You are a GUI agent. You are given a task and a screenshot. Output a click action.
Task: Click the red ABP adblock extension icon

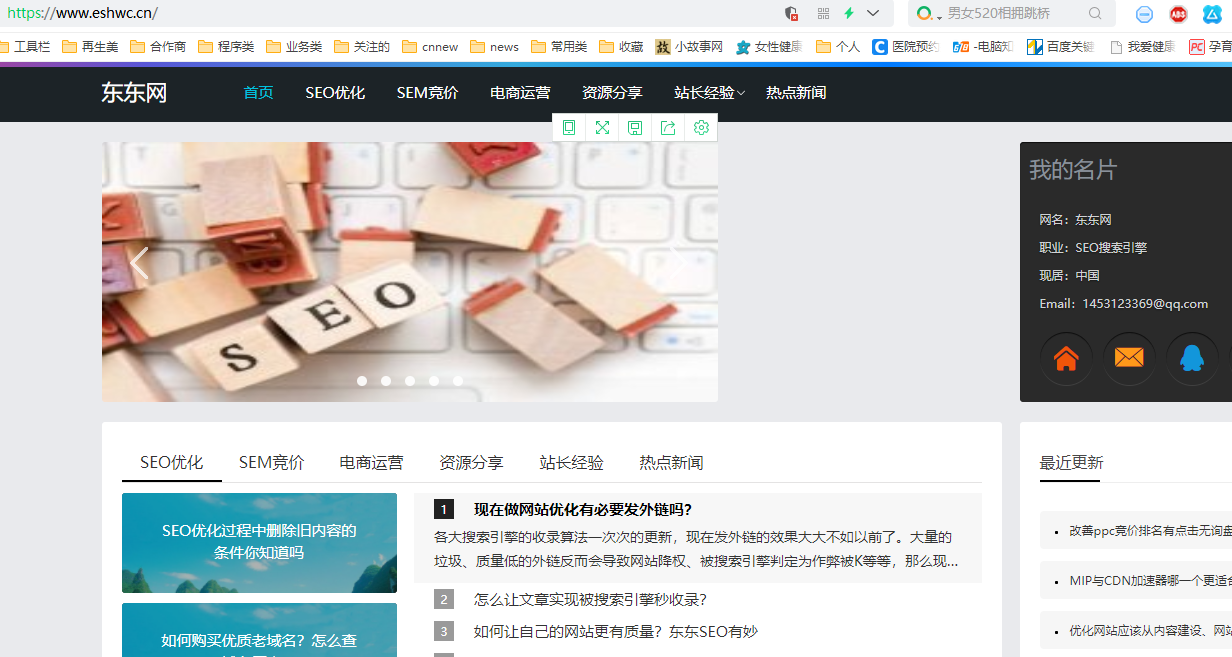1178,14
